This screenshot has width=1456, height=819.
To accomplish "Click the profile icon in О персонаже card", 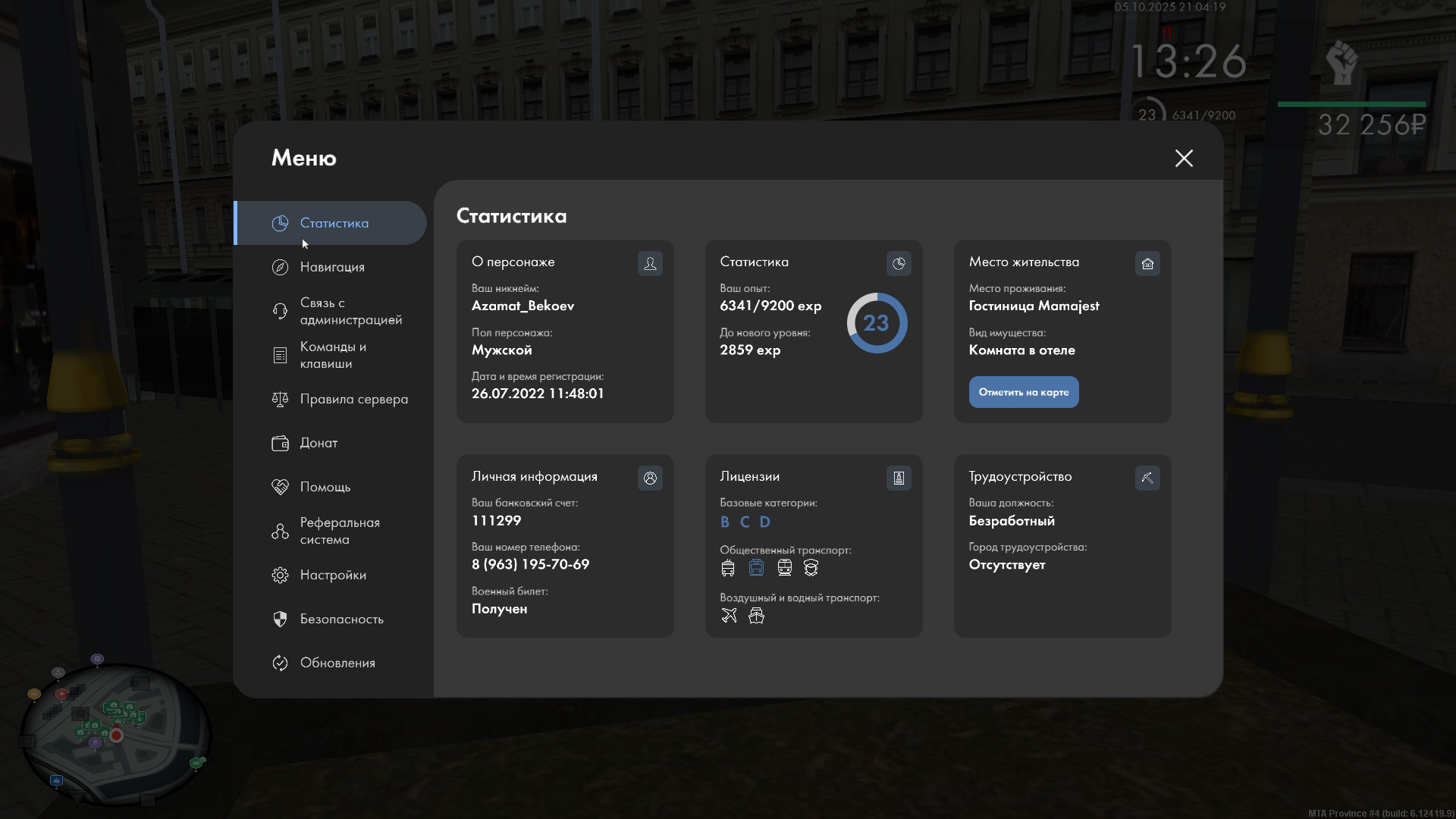I will click(x=650, y=264).
